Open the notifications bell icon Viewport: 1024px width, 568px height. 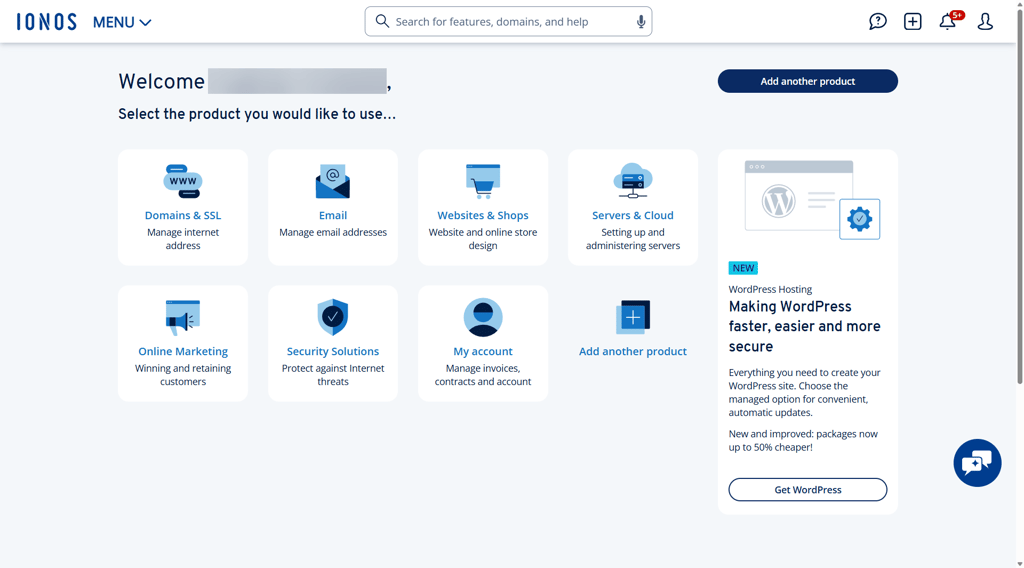pyautogui.click(x=948, y=22)
